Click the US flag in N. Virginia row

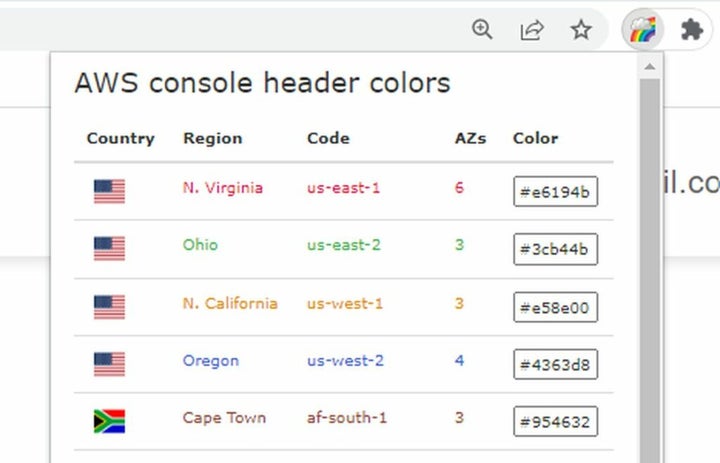[x=109, y=191]
